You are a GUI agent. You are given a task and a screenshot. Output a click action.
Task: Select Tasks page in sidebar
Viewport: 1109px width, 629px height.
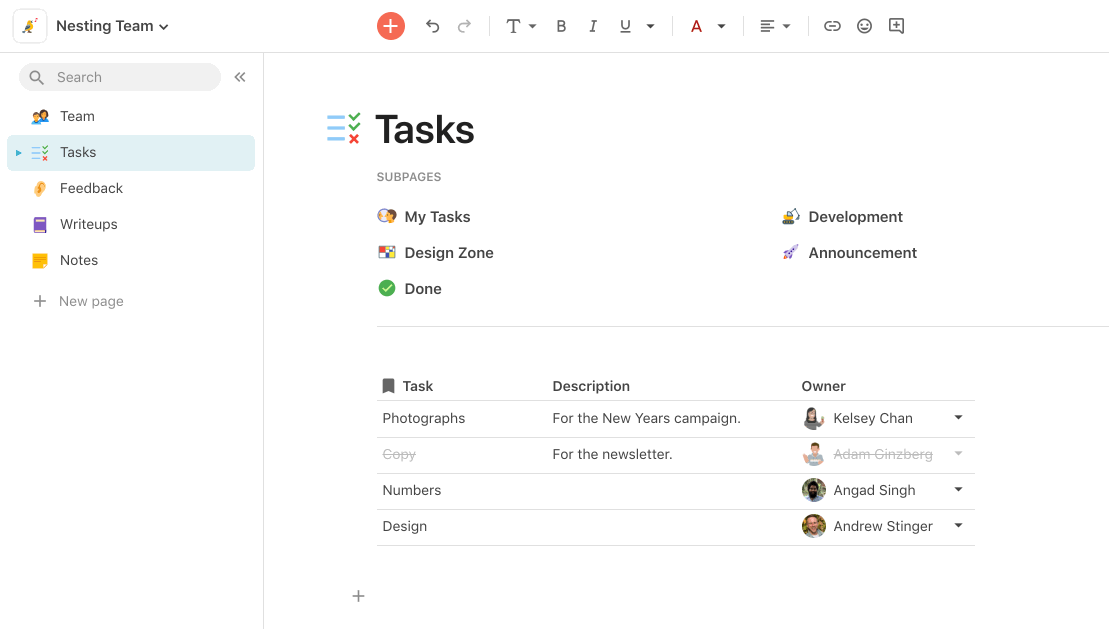131,153
